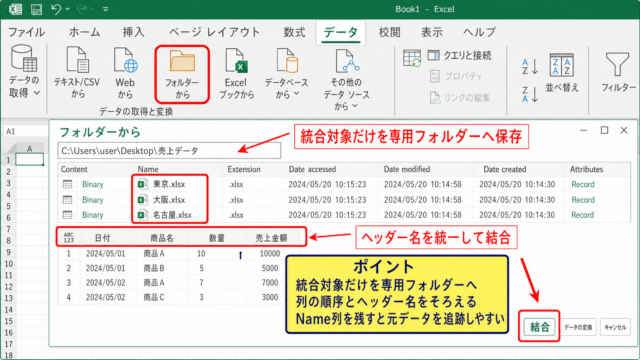This screenshot has height=360, width=640.
Task: Click the データの変換 button
Action: [x=578, y=327]
